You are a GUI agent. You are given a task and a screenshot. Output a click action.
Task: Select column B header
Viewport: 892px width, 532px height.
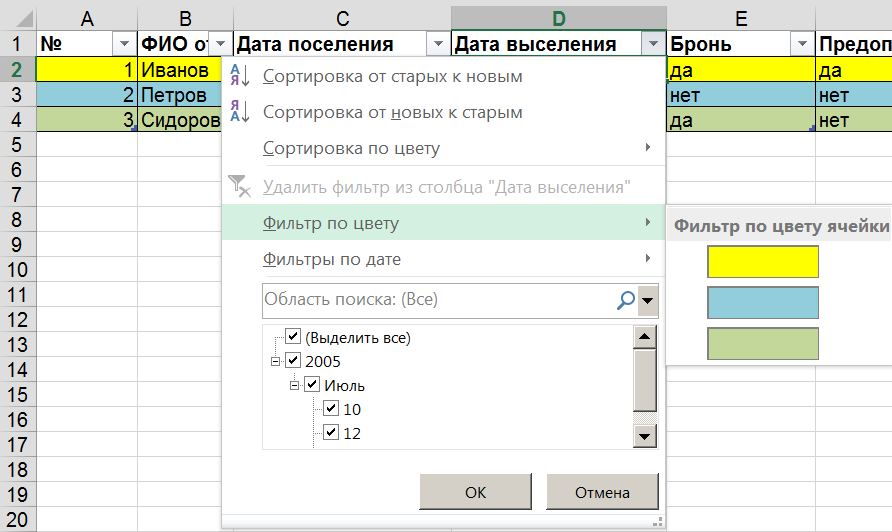click(x=185, y=19)
